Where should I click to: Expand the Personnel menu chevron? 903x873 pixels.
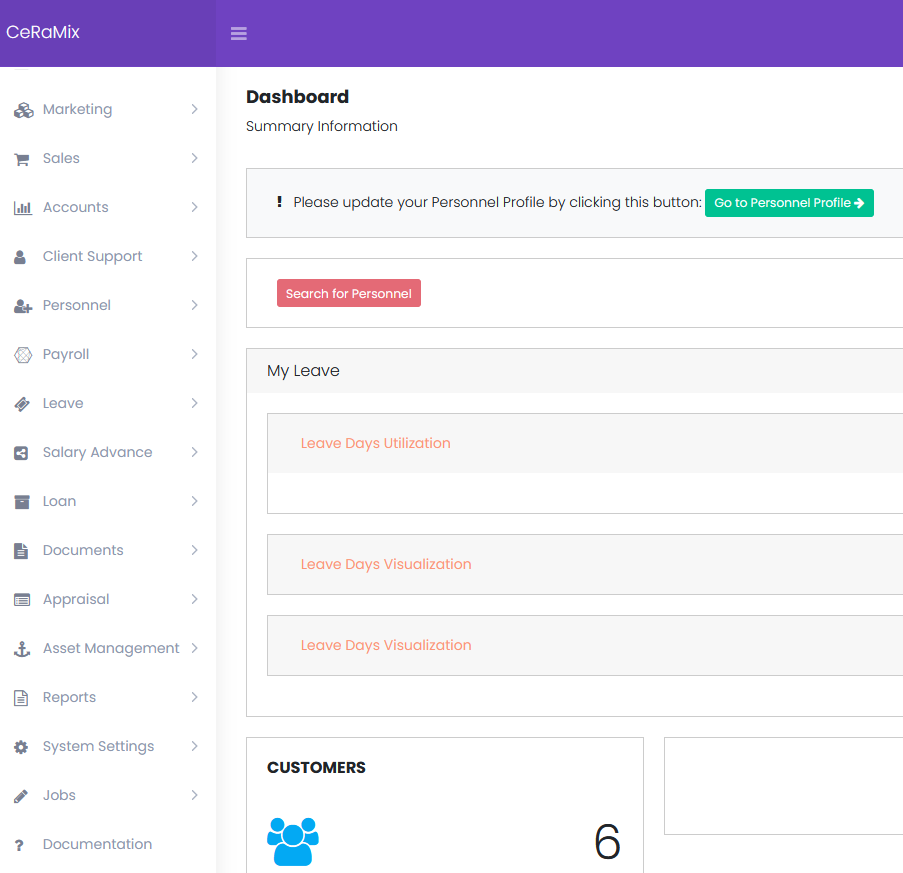point(195,305)
